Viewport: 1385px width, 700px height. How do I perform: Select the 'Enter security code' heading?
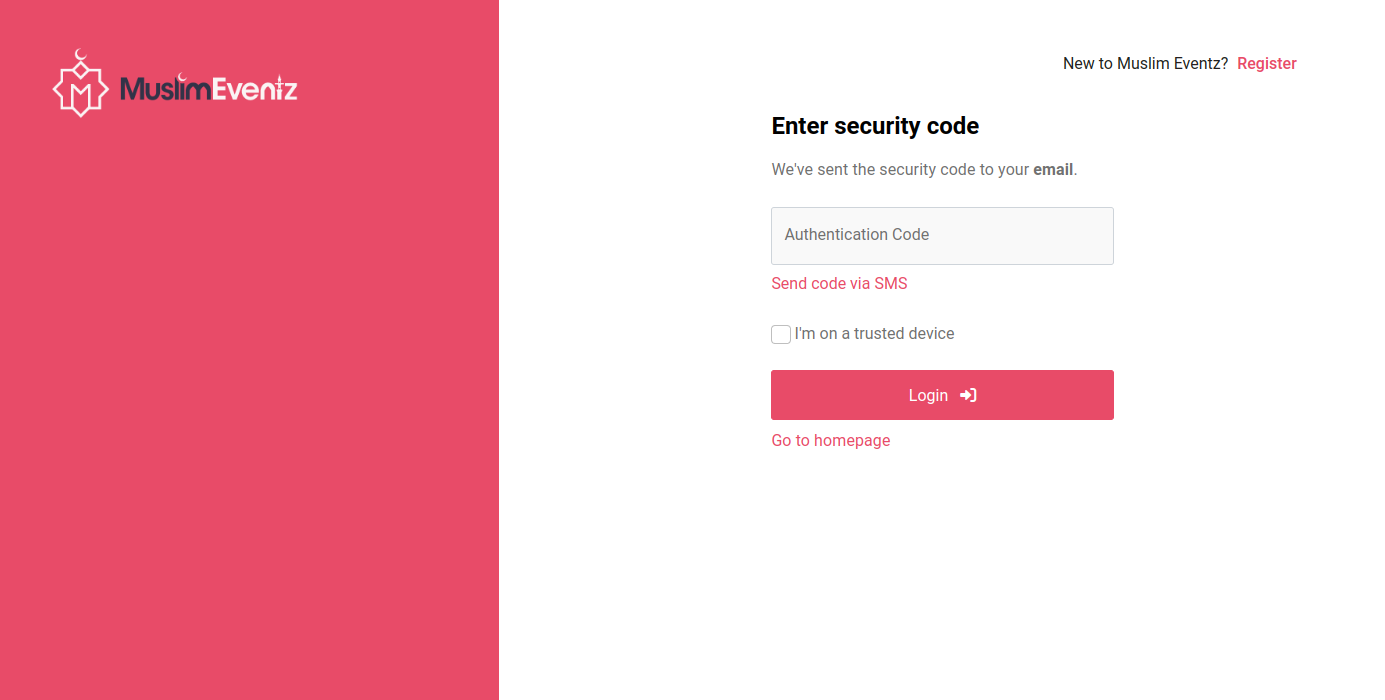click(x=875, y=126)
